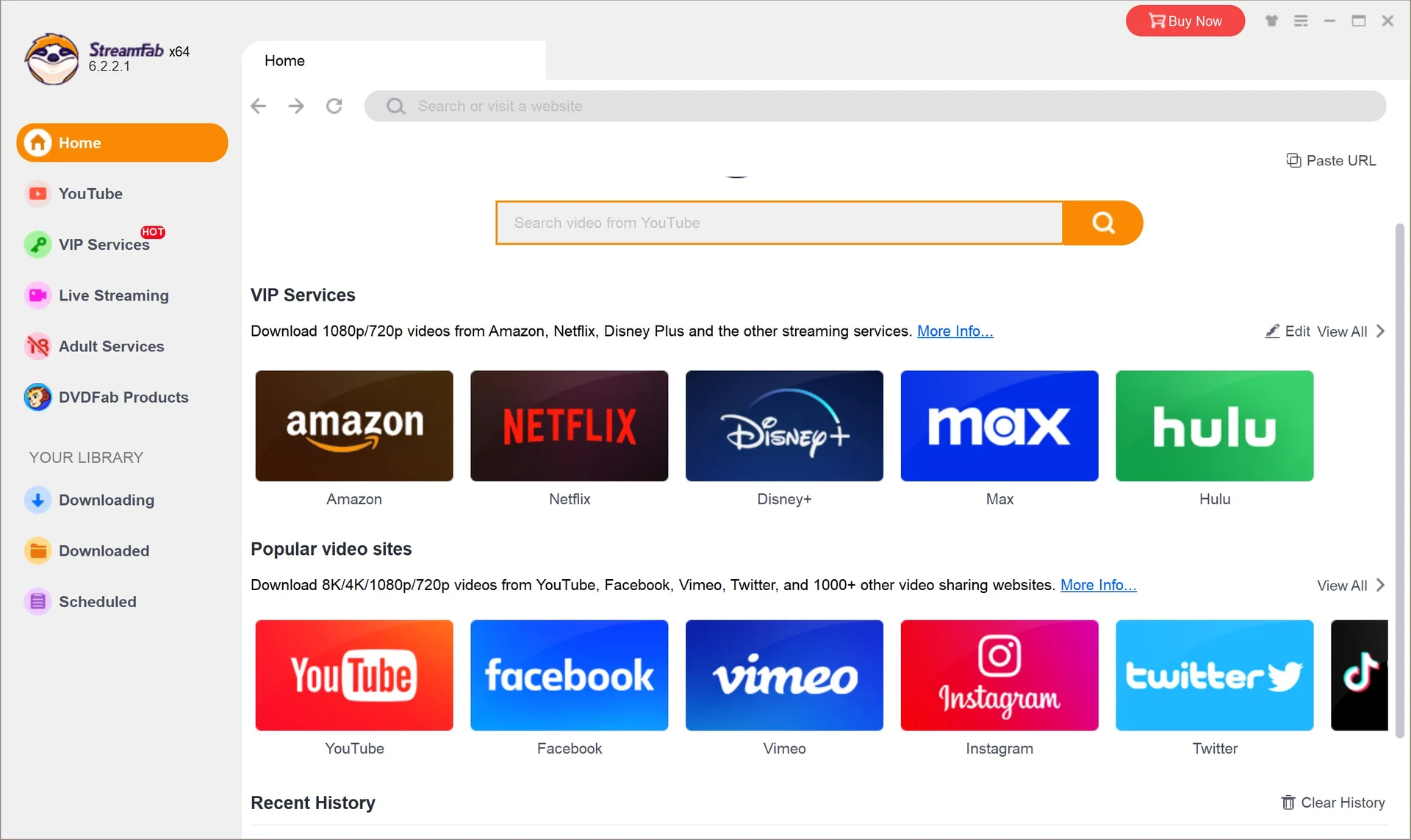Open the Facebook video site tile

(x=570, y=675)
